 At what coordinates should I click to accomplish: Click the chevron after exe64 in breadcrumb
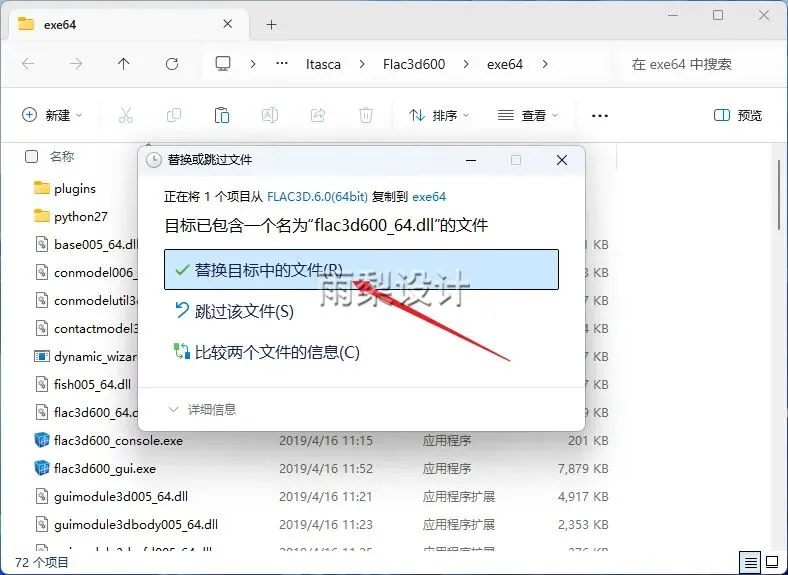(x=545, y=64)
